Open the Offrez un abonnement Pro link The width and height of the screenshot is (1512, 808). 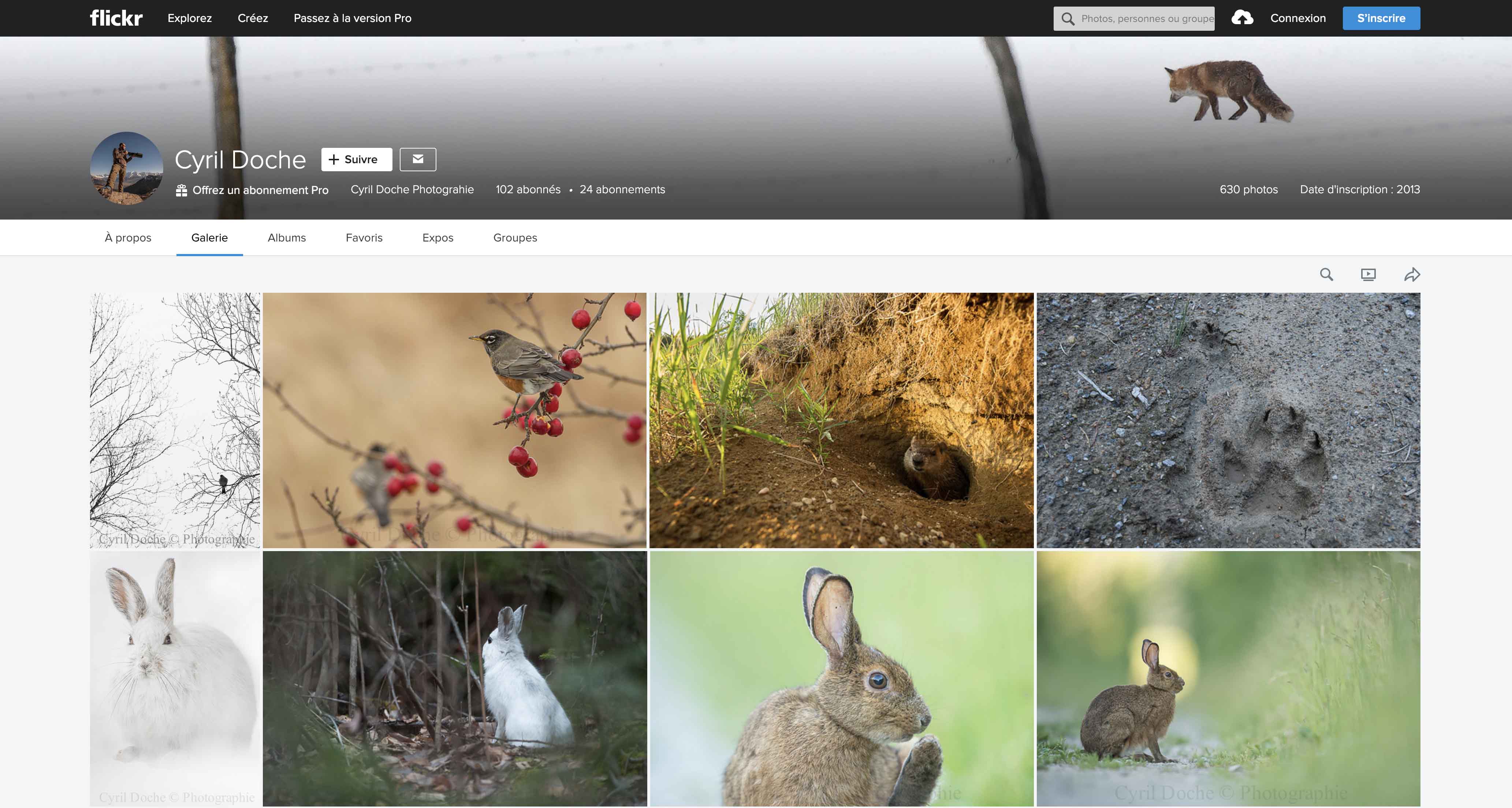click(x=261, y=190)
